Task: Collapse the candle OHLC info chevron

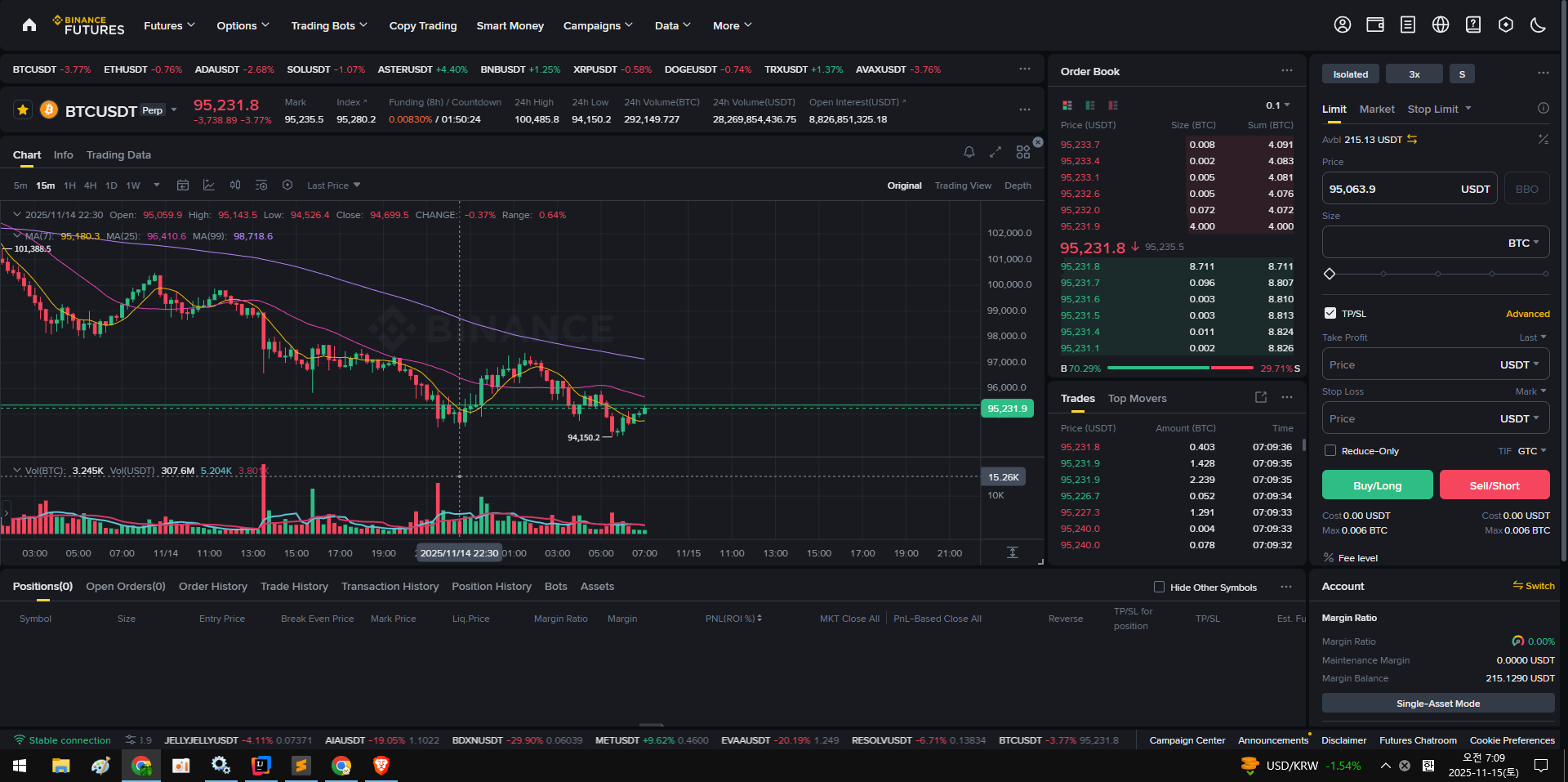Action: [16, 214]
